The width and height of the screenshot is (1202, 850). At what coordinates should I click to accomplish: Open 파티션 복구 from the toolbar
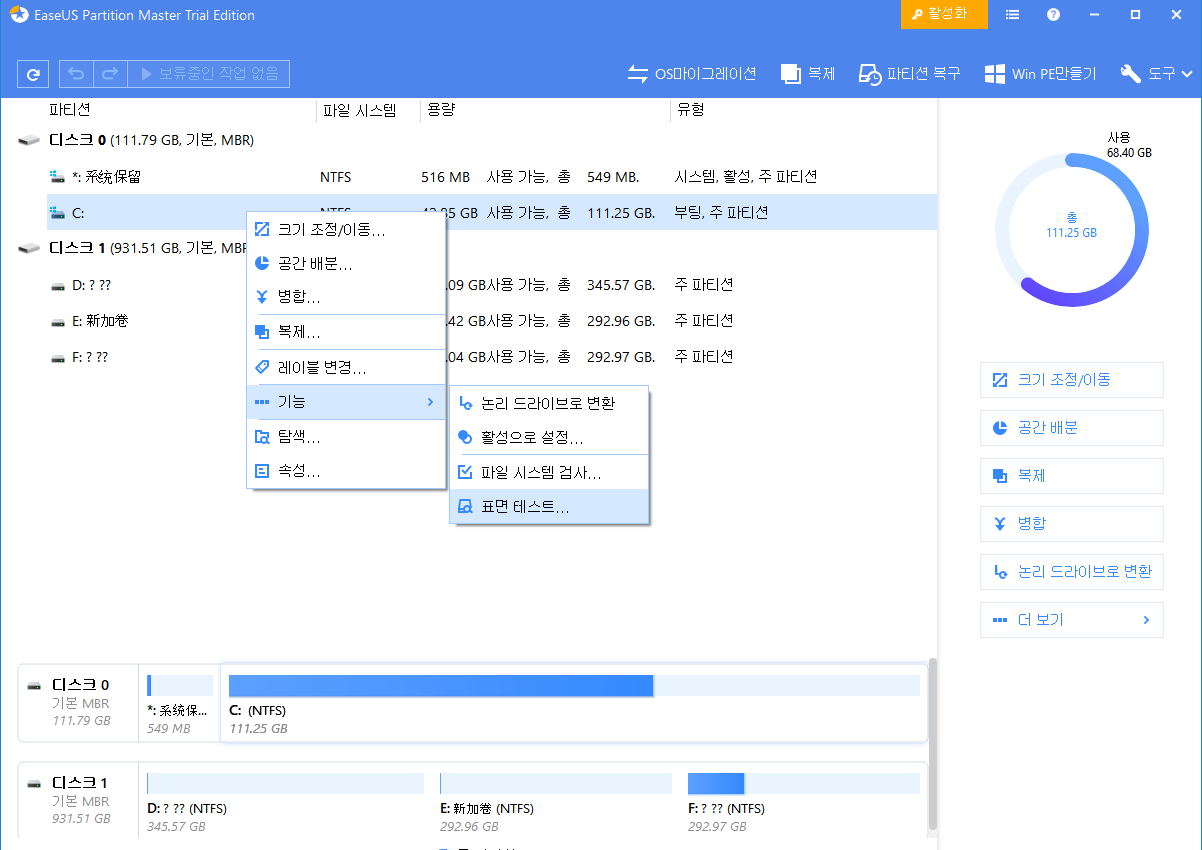[909, 73]
